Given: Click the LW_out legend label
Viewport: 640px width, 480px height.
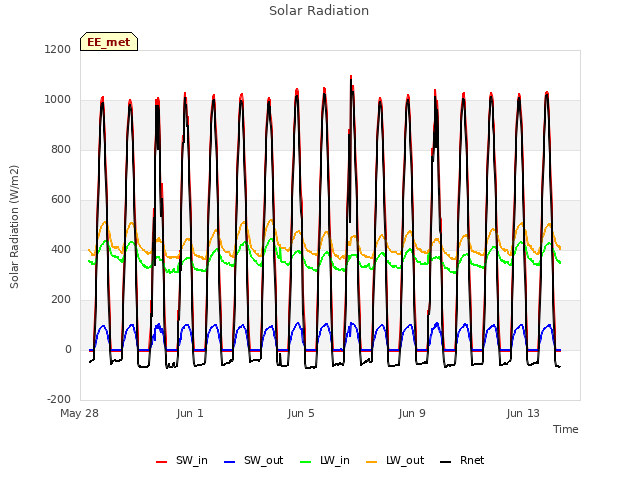Looking at the screenshot, I should 405,460.
